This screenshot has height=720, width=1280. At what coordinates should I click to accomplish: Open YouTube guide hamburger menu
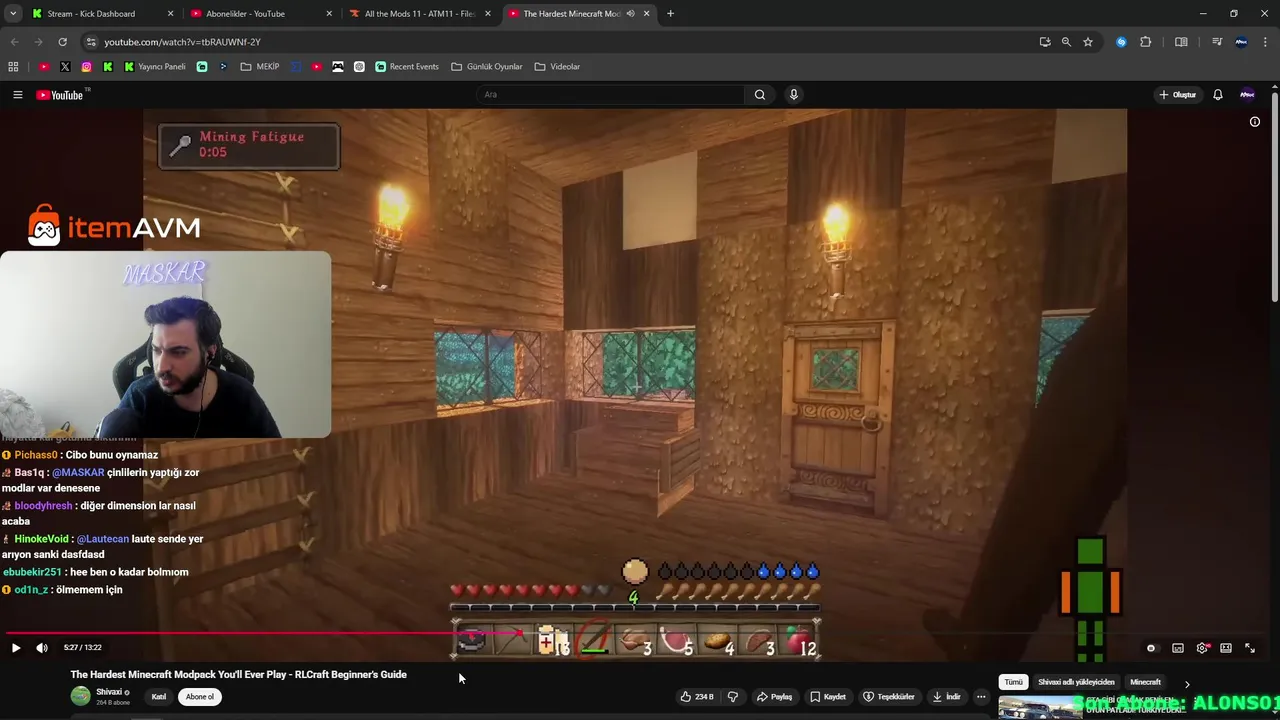pyautogui.click(x=17, y=95)
